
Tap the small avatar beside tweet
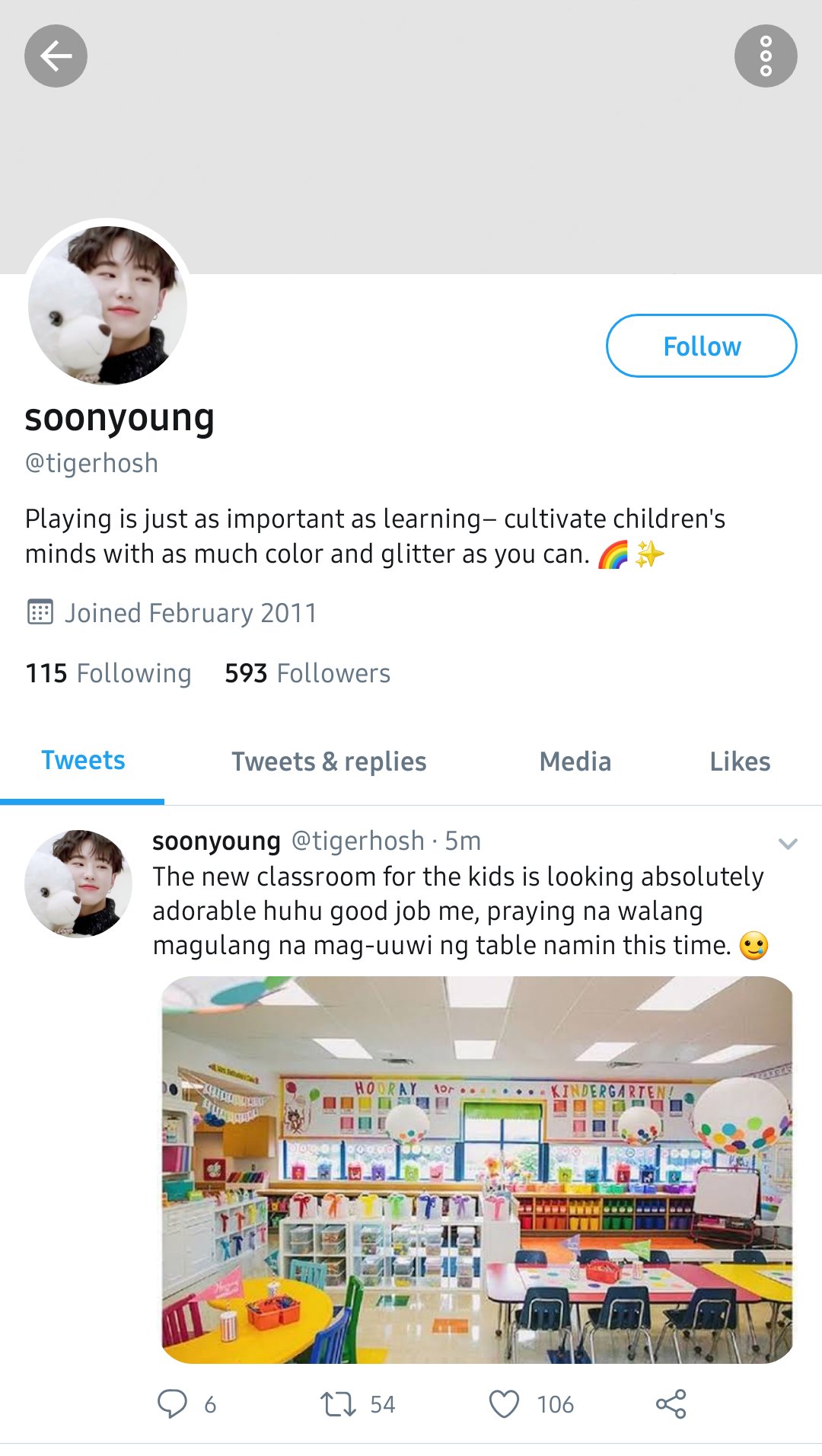click(x=78, y=883)
